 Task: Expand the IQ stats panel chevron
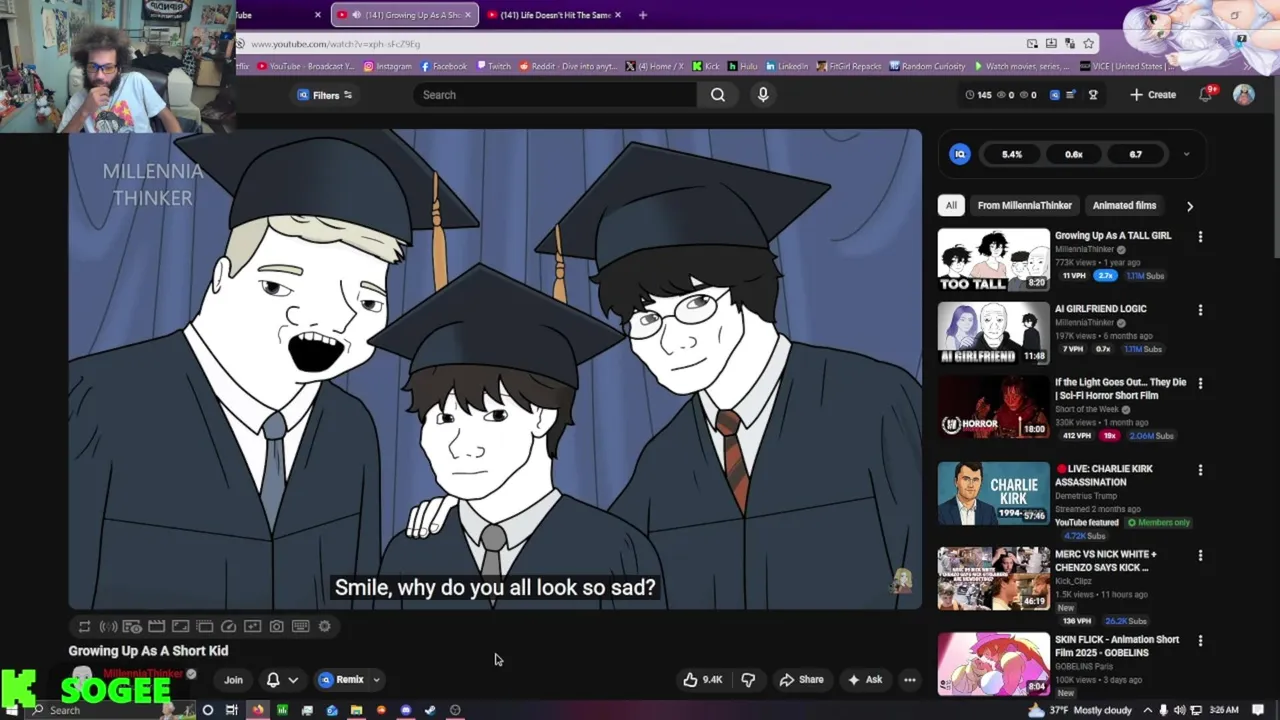pos(1186,154)
